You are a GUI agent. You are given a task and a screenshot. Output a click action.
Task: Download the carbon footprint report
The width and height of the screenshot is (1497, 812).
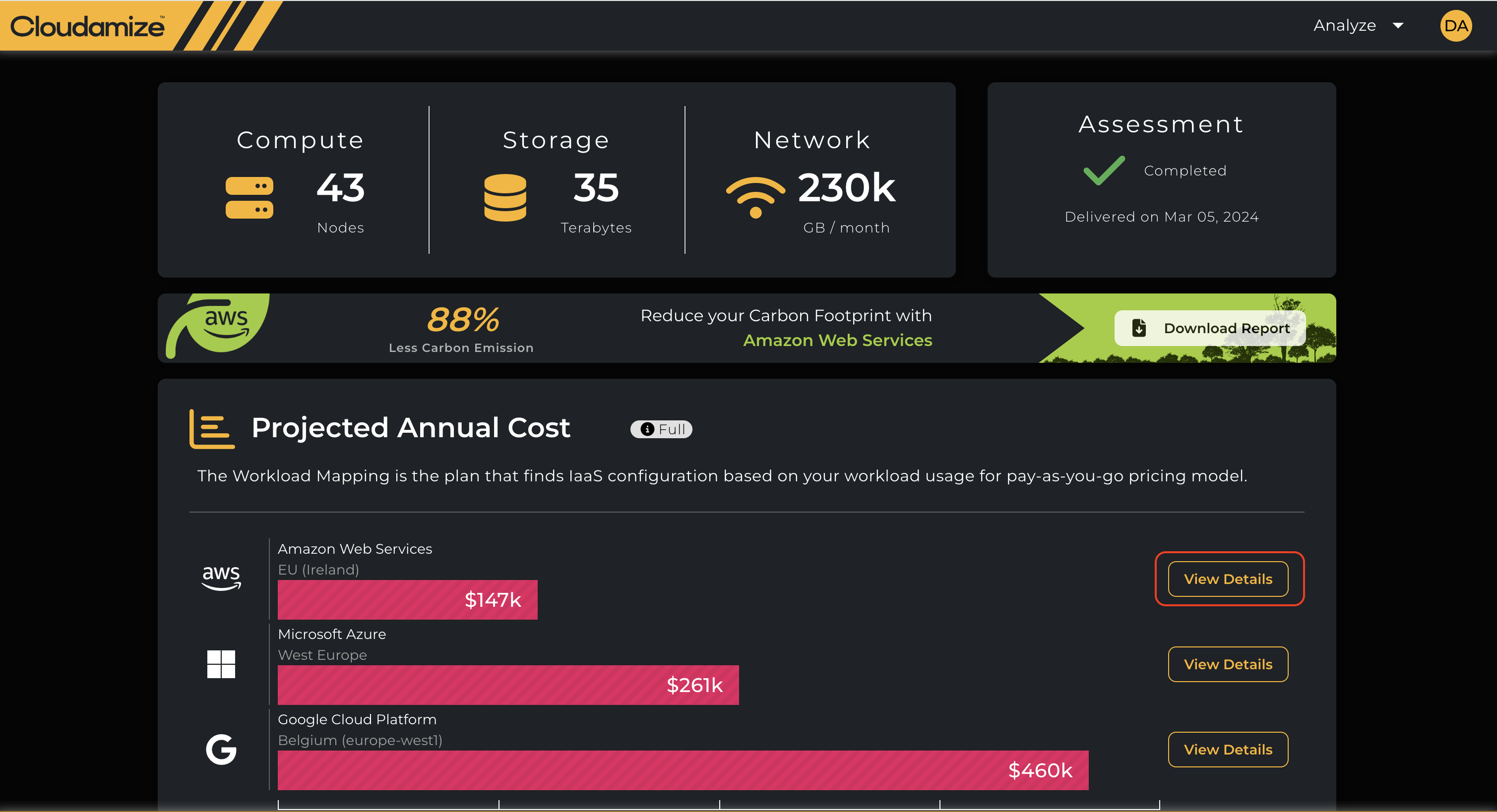point(1210,328)
